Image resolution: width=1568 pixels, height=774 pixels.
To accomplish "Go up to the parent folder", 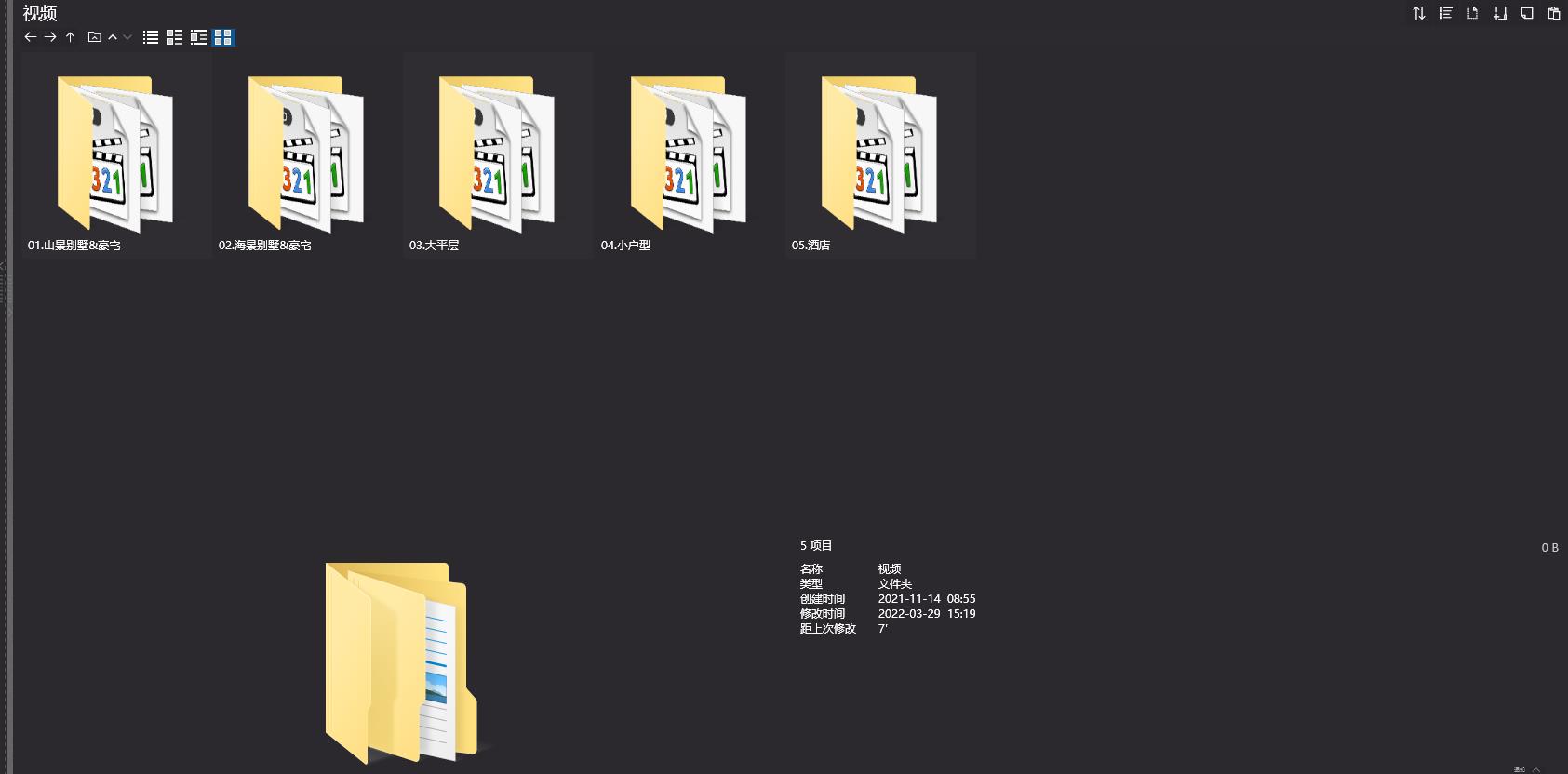I will (x=70, y=37).
